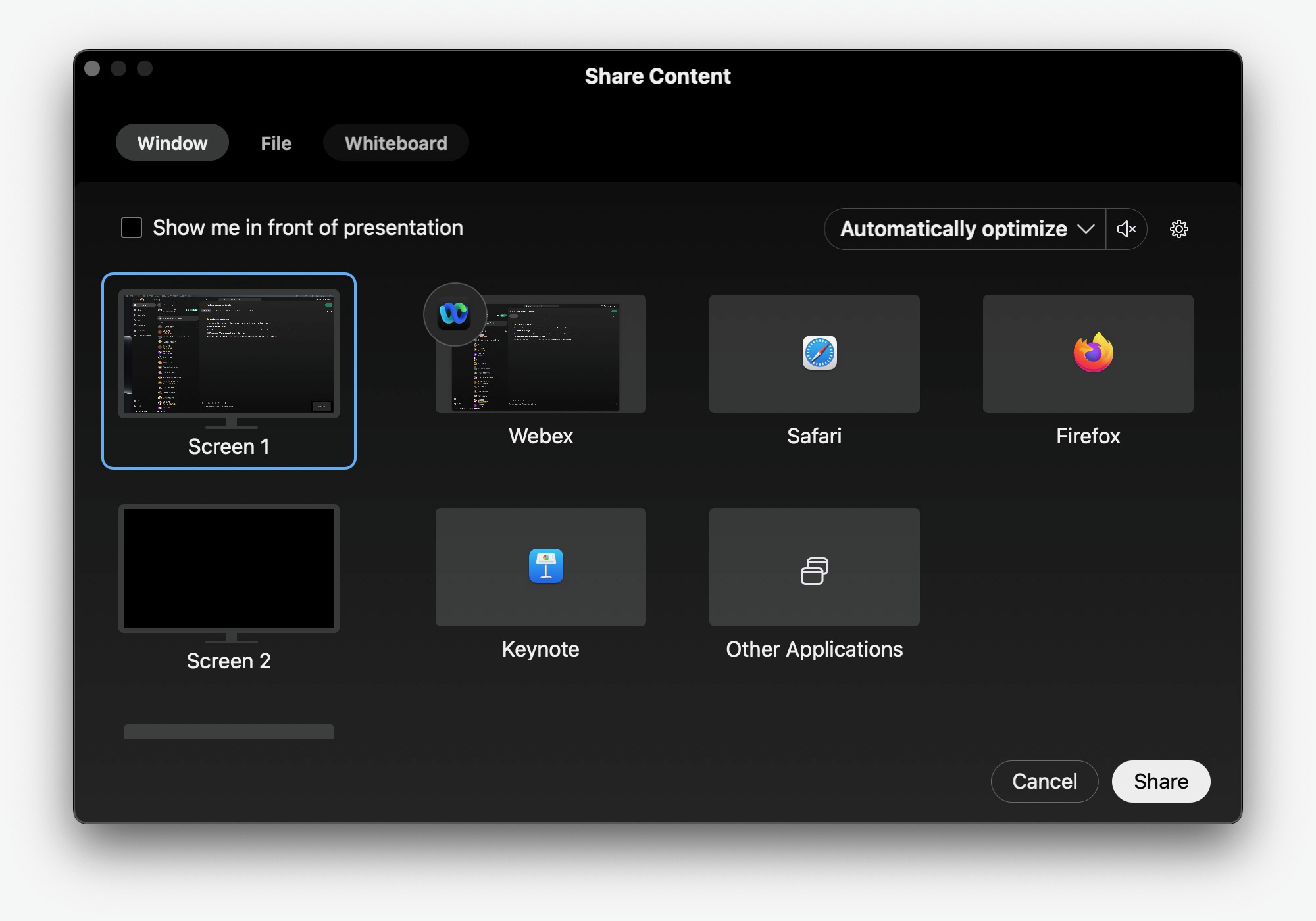
Task: Select the Window tab
Action: [172, 143]
